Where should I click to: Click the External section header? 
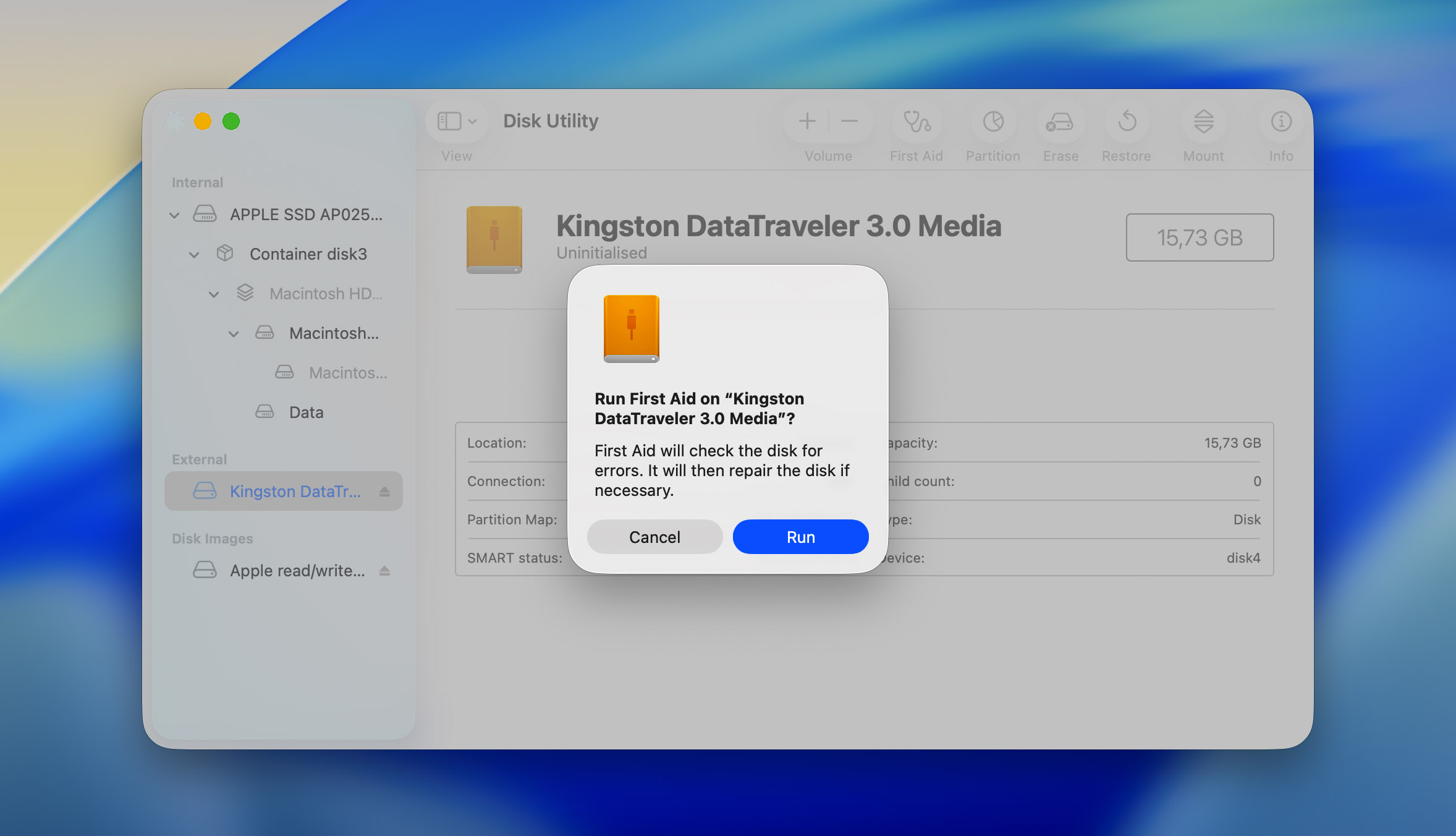[x=199, y=459]
